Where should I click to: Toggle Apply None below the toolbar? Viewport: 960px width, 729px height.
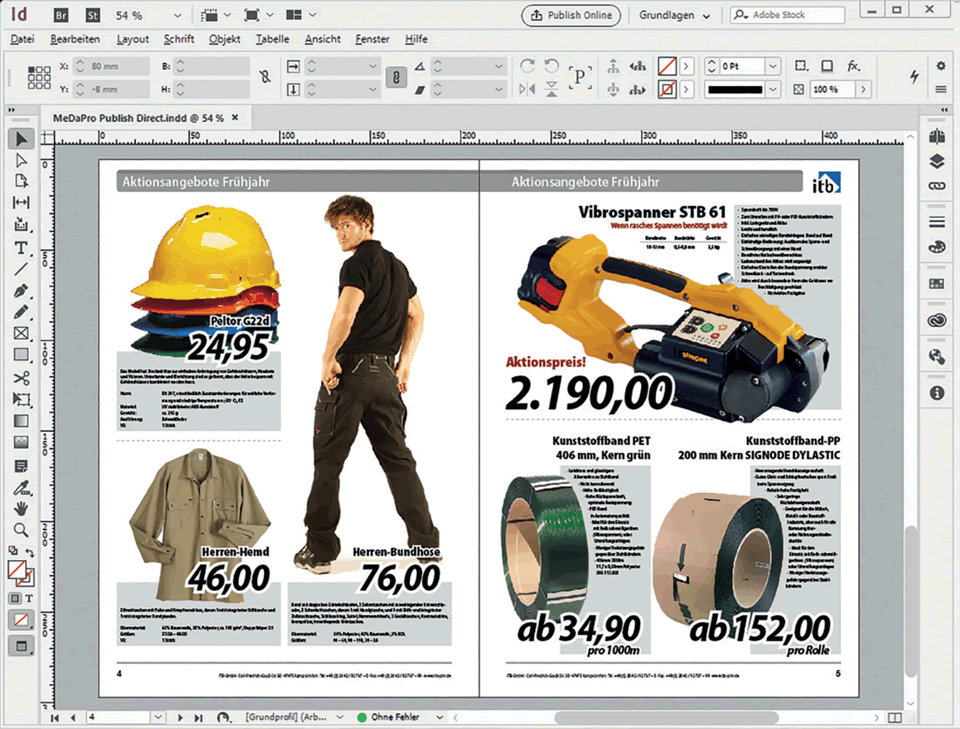pos(21,620)
